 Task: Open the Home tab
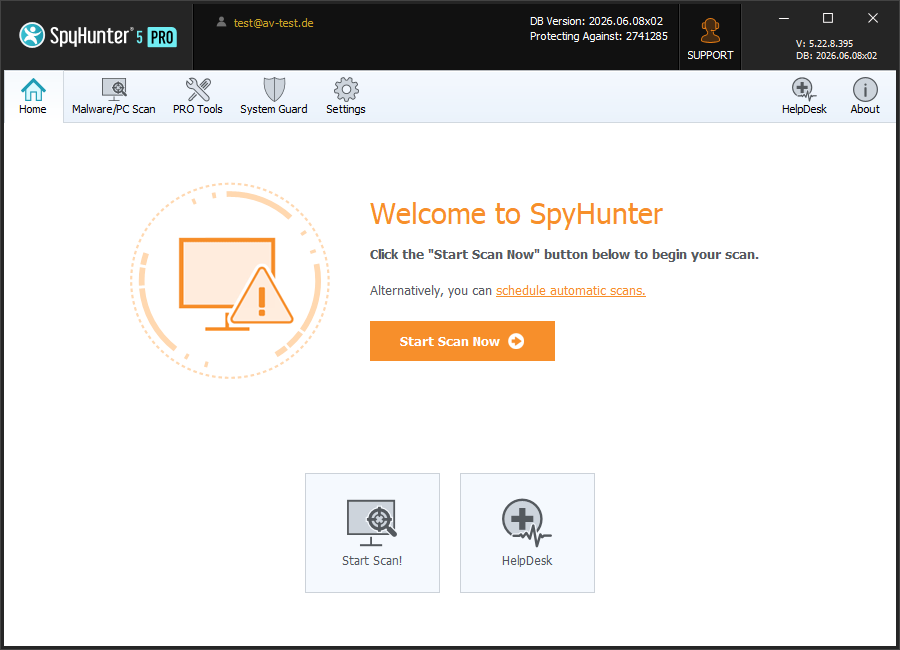[33, 96]
